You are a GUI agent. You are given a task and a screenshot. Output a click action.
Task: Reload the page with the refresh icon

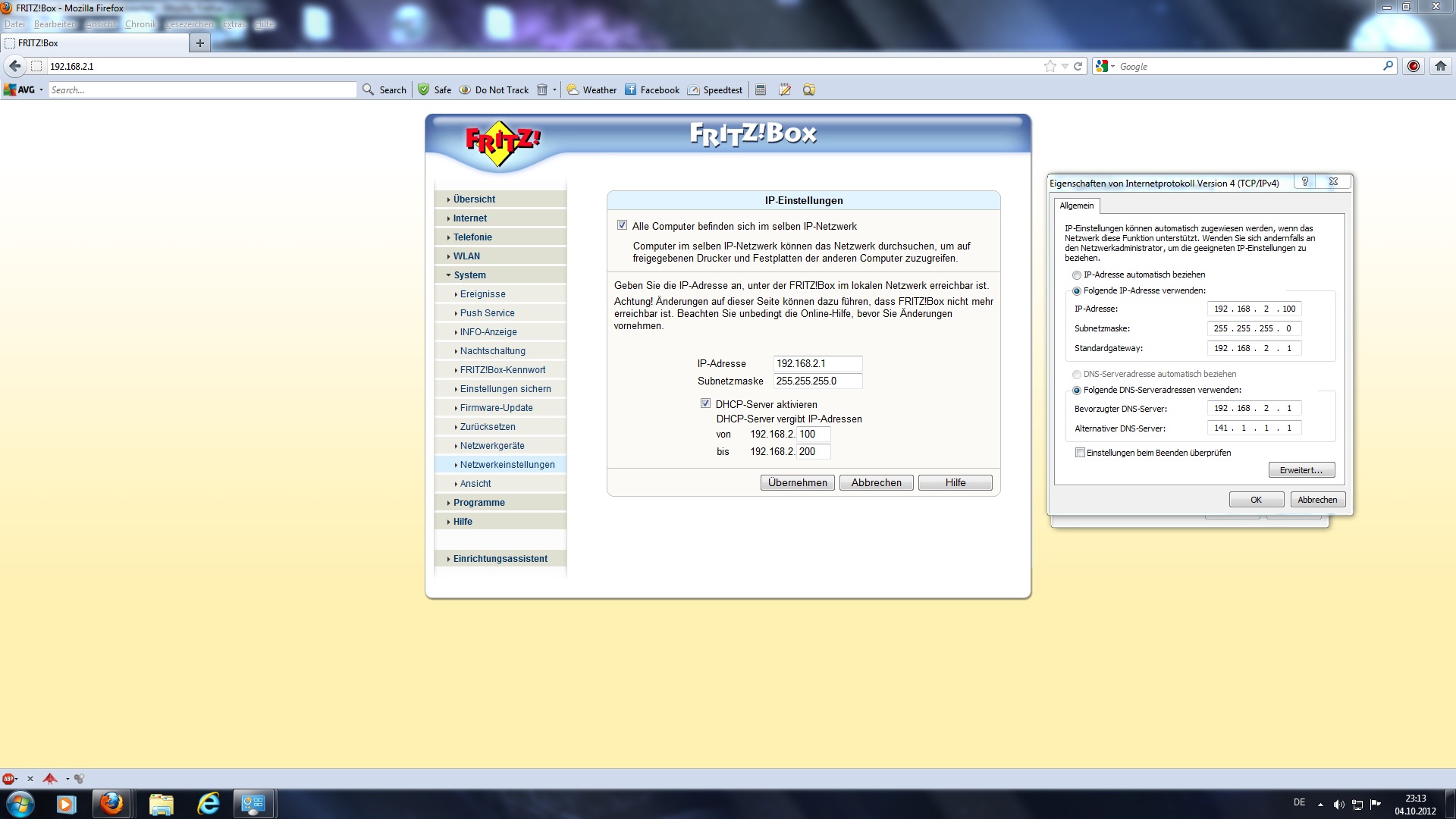click(x=1078, y=66)
